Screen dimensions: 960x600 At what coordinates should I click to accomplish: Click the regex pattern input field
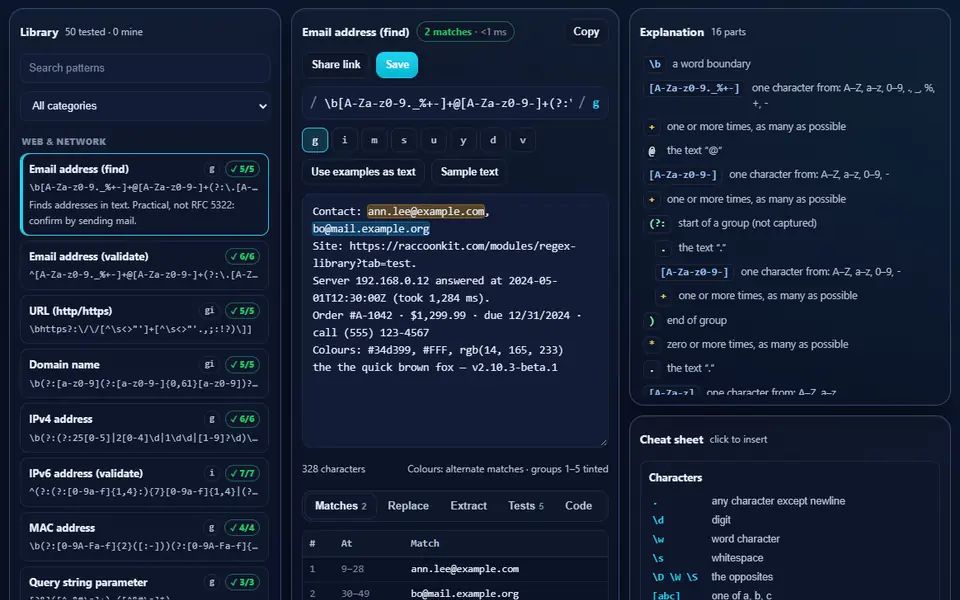[447, 103]
